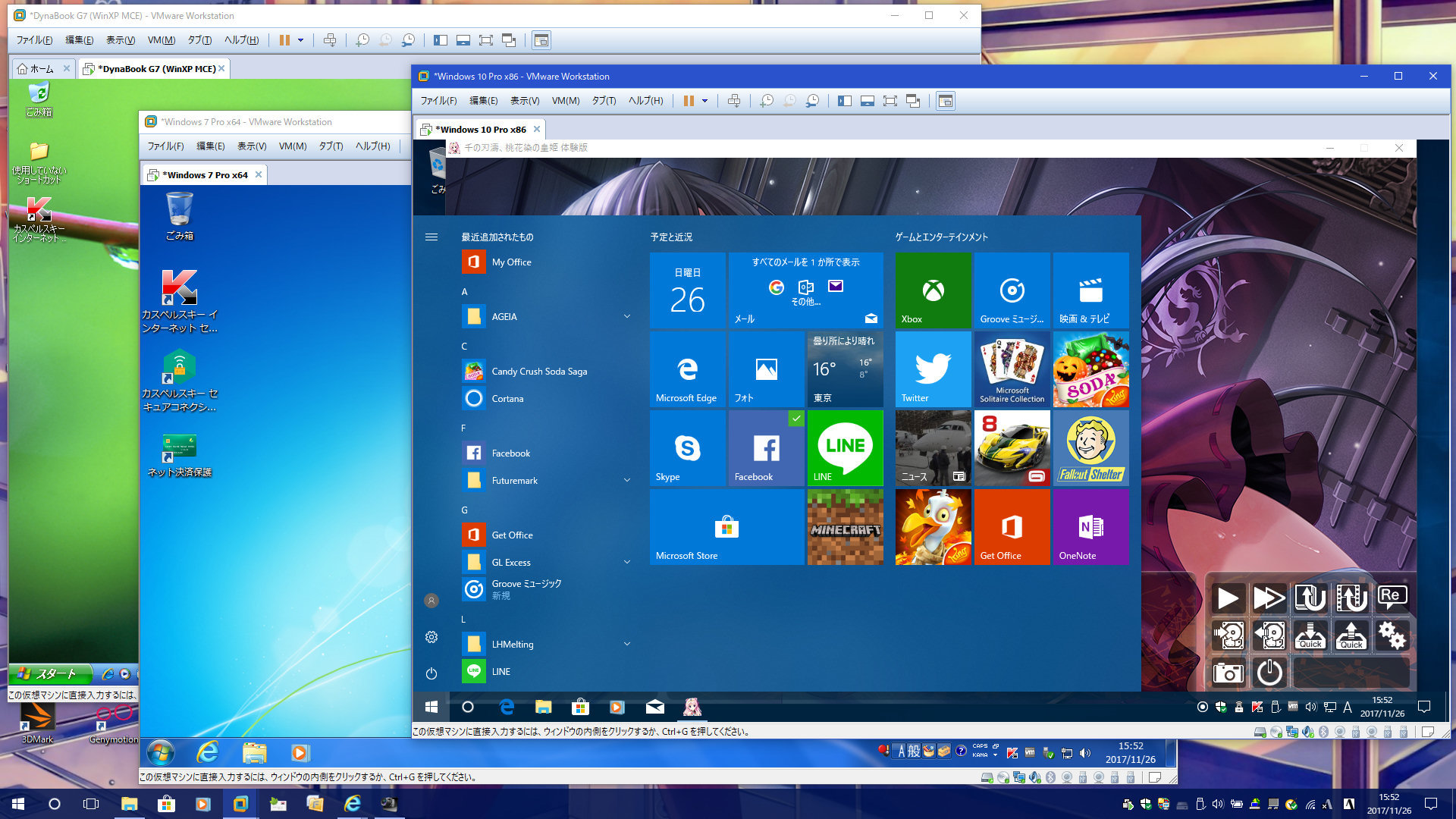The image size is (1456, 819).
Task: Open power options dropdown in Windows 10 x86 toolbar
Action: (x=704, y=101)
